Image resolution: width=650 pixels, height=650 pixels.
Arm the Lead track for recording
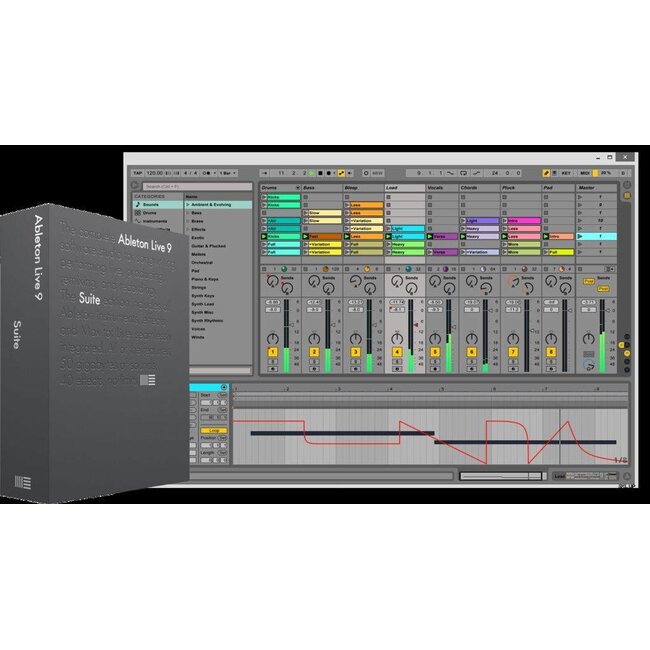pos(397,369)
